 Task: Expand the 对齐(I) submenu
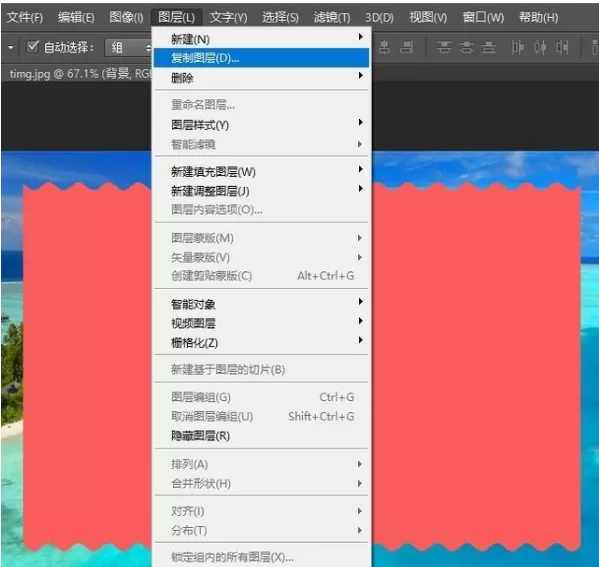click(x=261, y=511)
